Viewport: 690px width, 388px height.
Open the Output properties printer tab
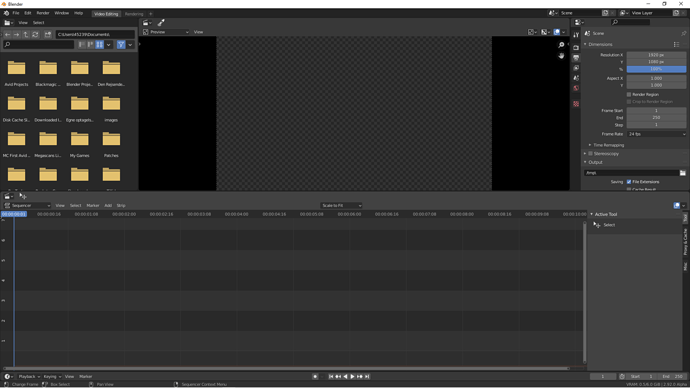click(576, 58)
